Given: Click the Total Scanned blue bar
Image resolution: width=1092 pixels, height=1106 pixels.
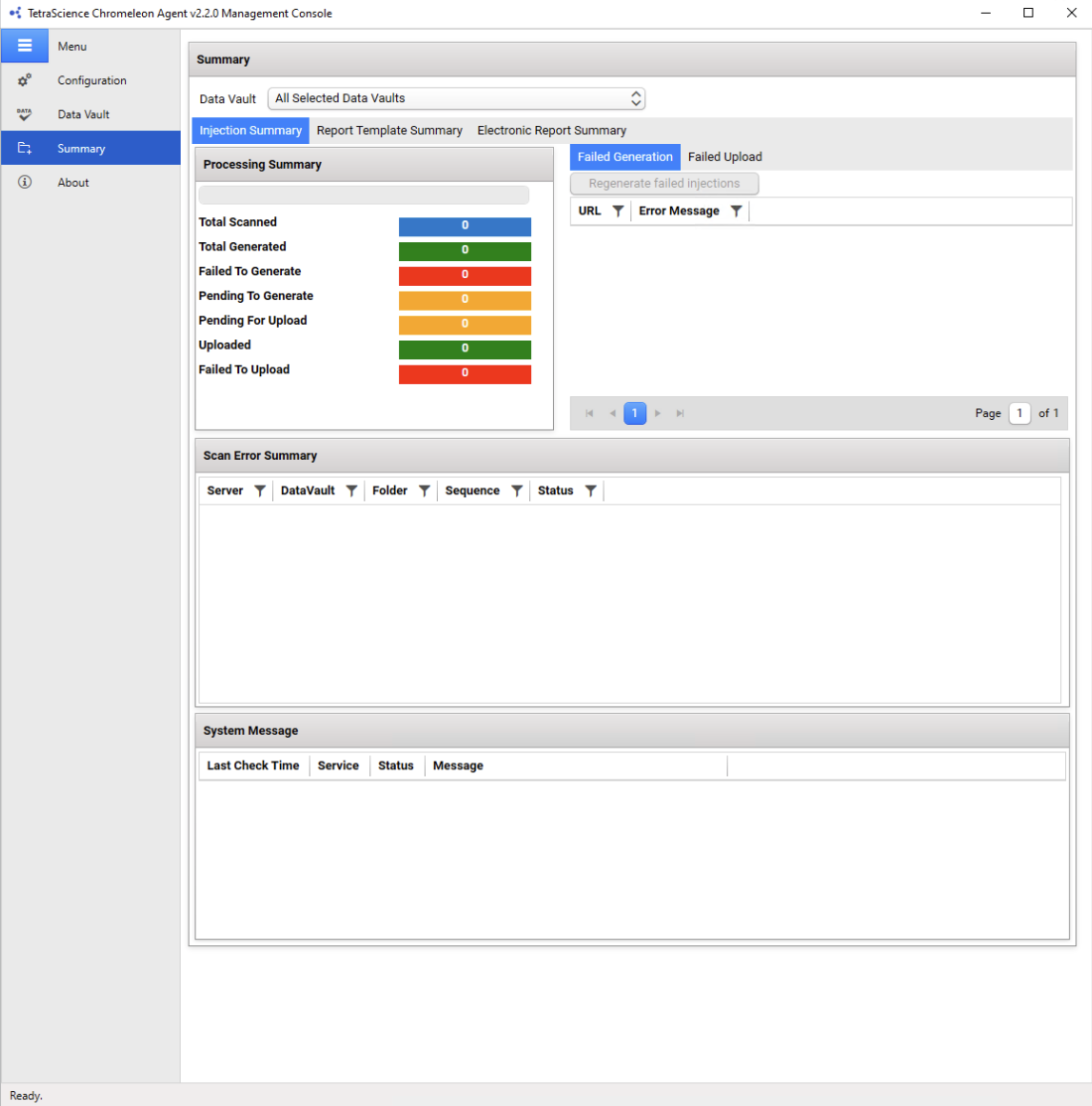Looking at the screenshot, I should point(465,225).
